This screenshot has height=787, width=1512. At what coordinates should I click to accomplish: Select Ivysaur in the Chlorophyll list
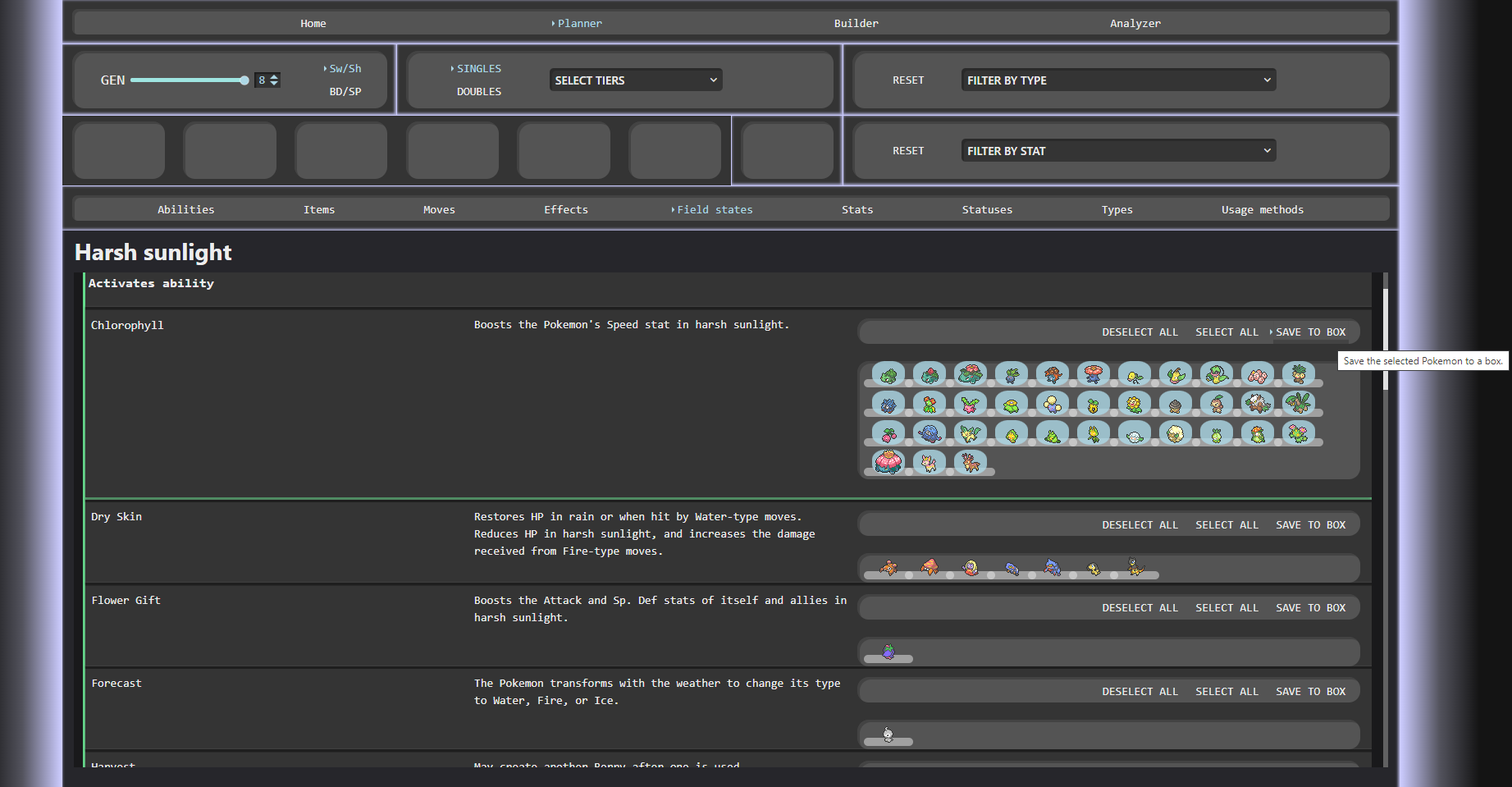pyautogui.click(x=930, y=375)
